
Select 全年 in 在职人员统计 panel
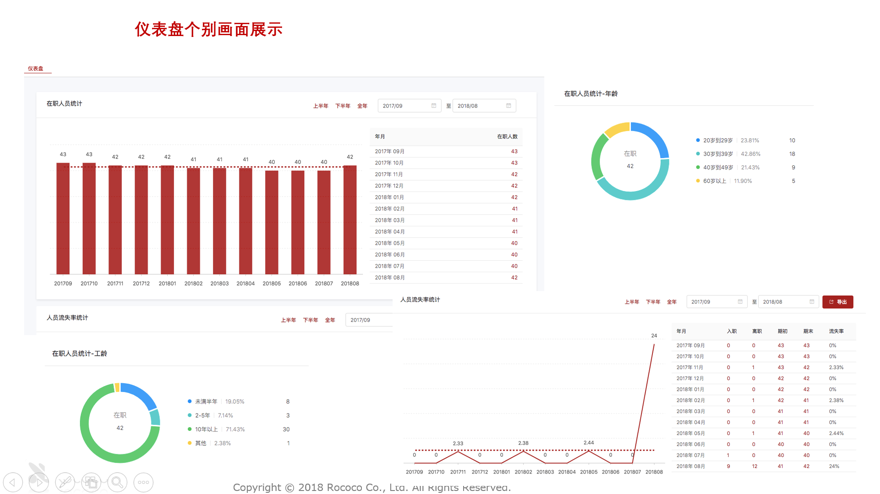click(x=362, y=106)
